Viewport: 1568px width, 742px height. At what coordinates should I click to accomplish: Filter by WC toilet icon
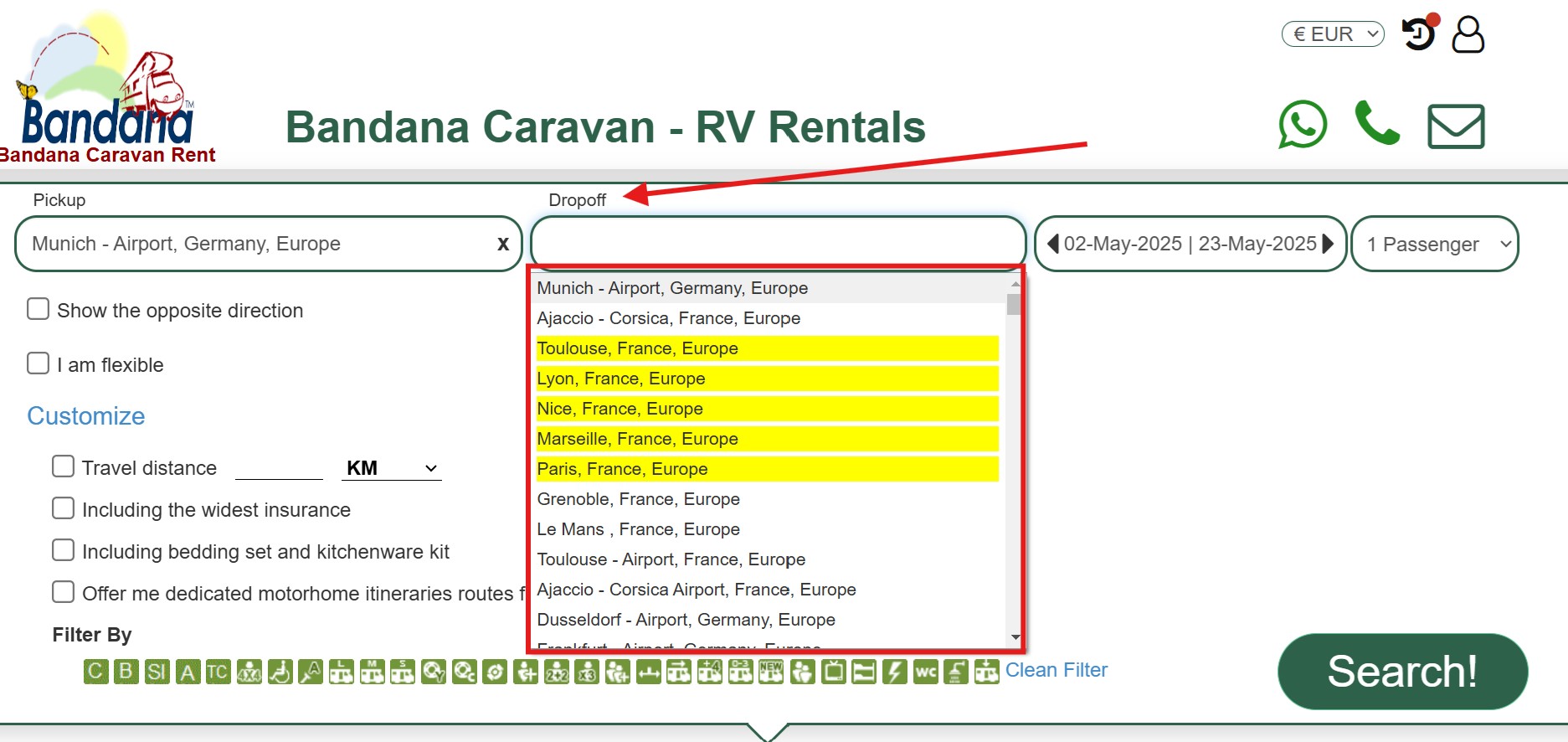pos(926,672)
